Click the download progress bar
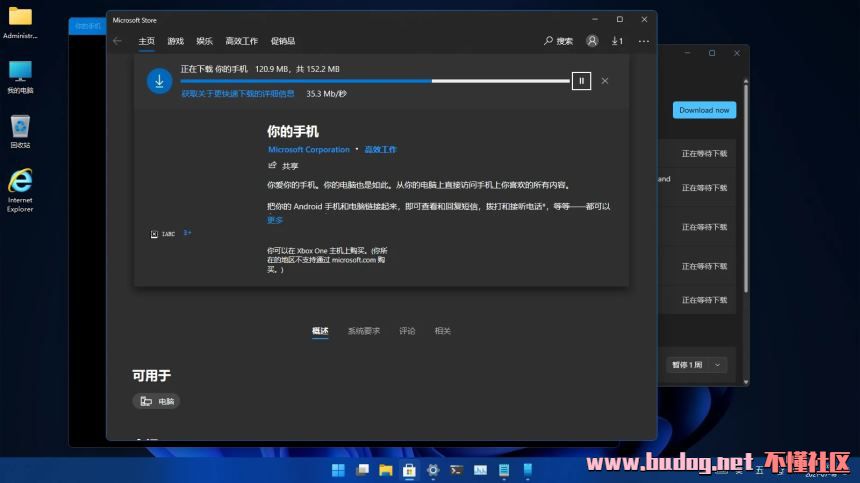 375,81
